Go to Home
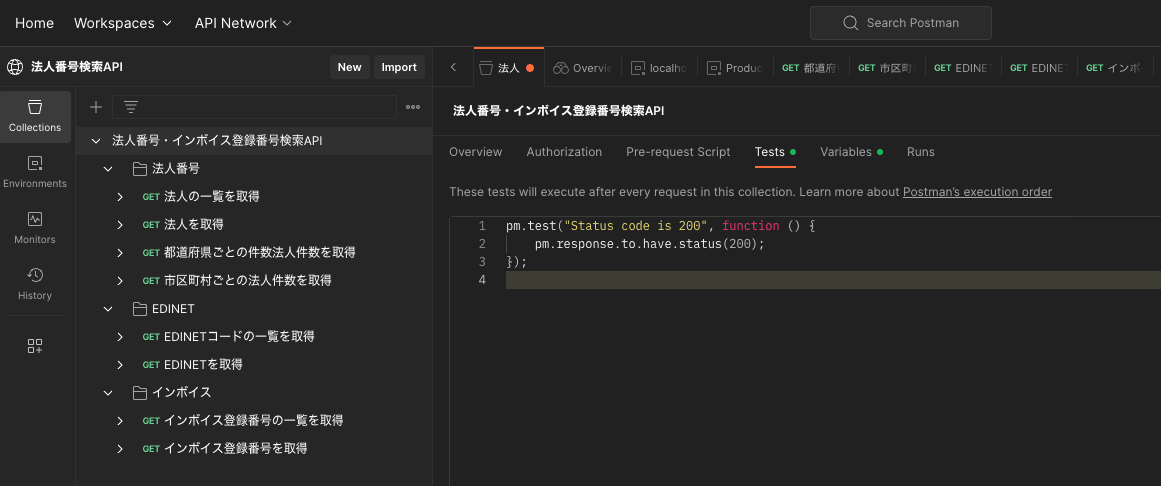 (x=34, y=23)
